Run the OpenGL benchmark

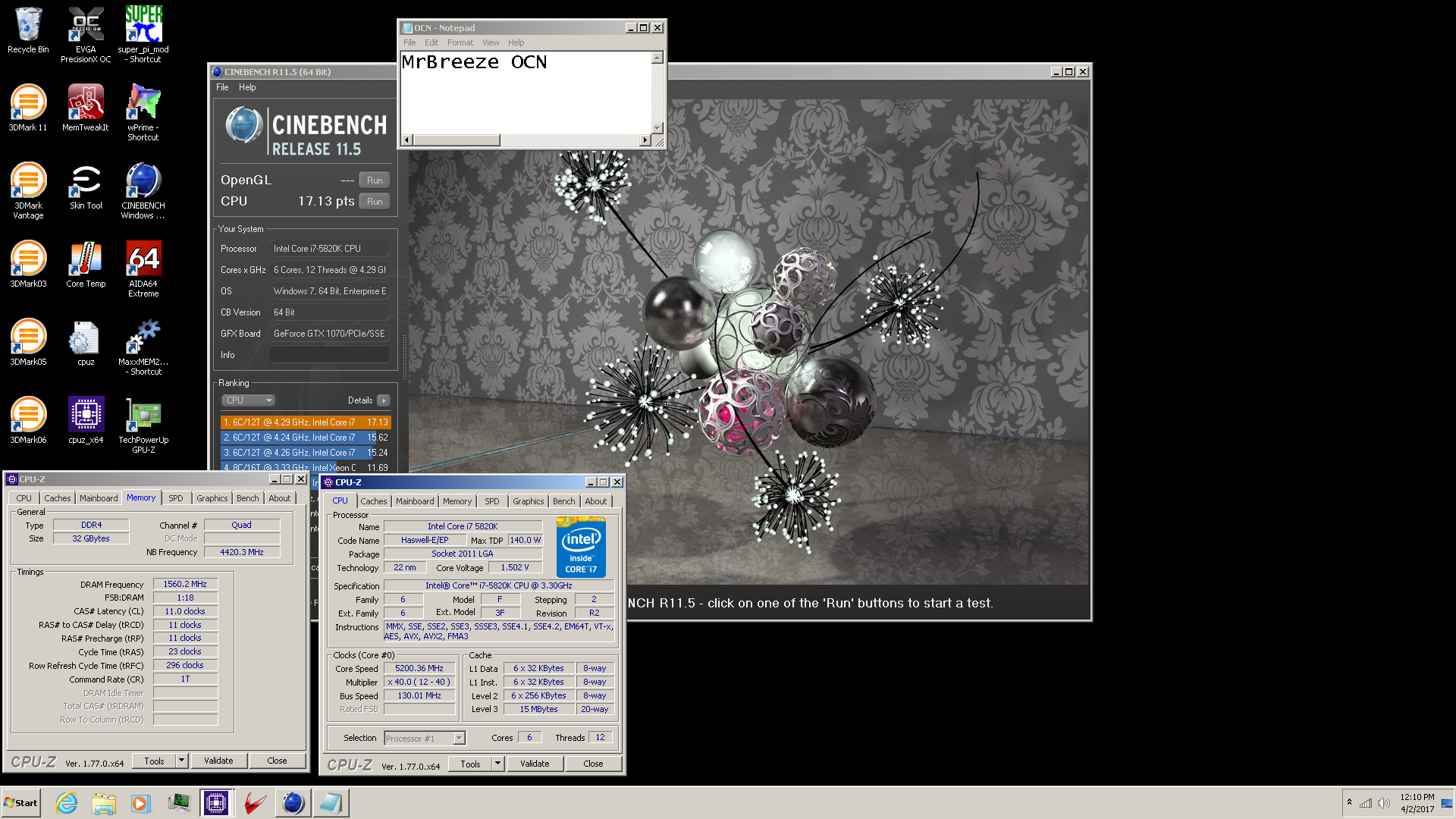375,180
